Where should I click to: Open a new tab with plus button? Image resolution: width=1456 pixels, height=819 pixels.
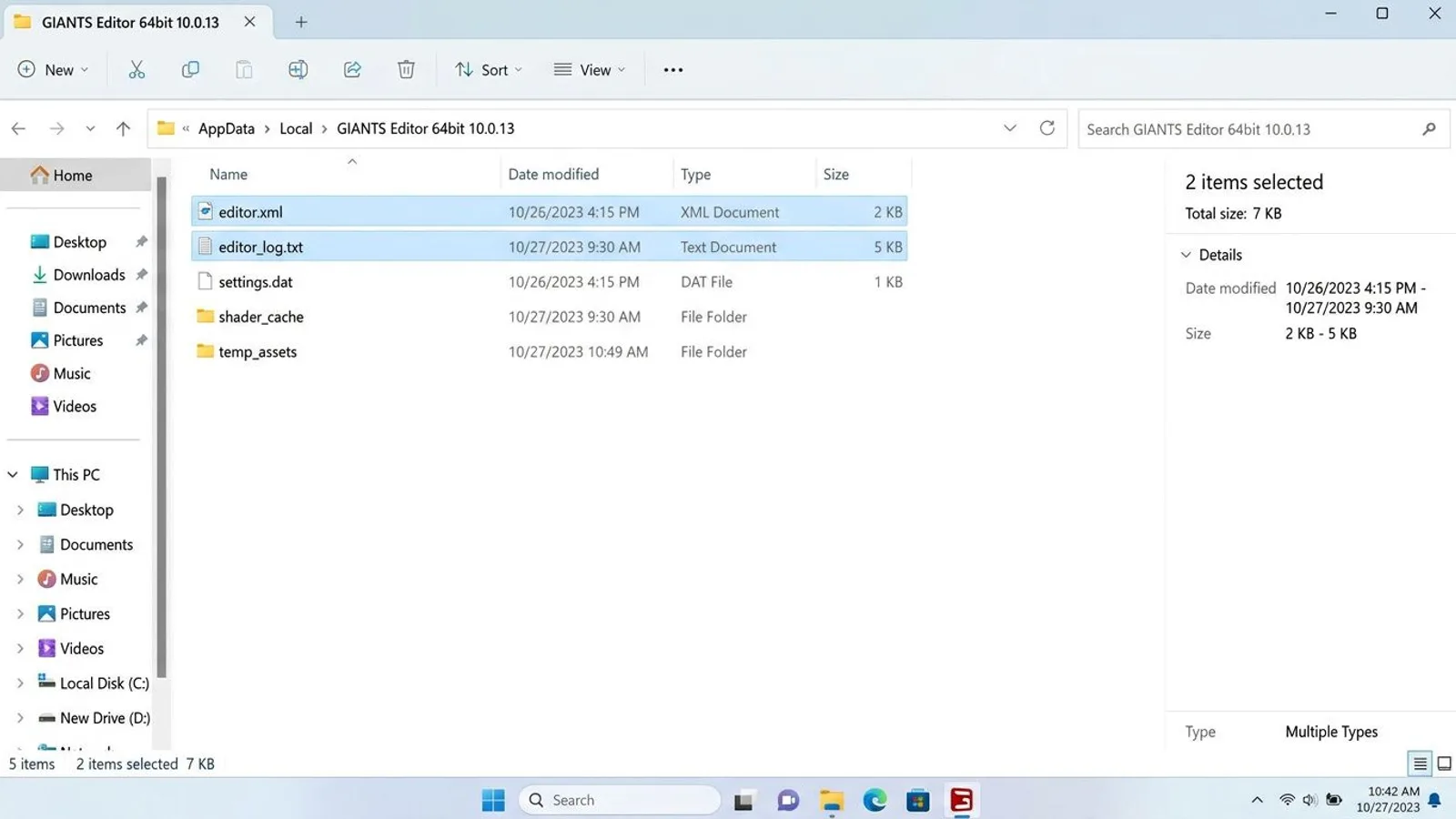301,22
